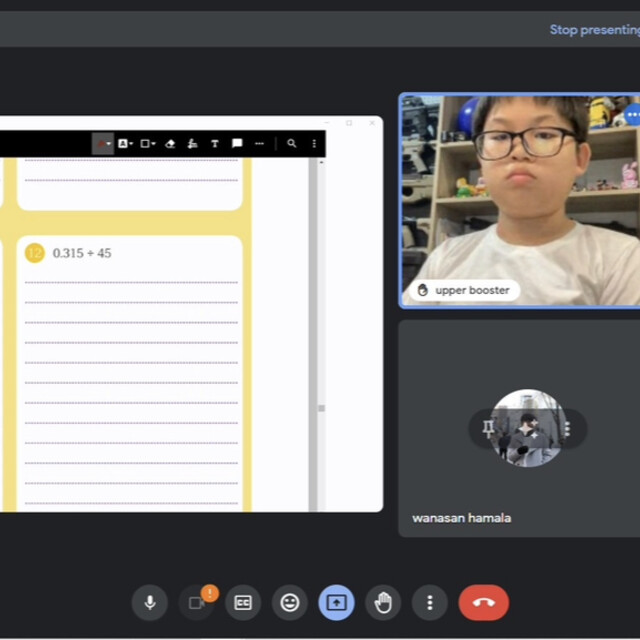640x640 pixels.
Task: Leave the call with red button
Action: 484,602
